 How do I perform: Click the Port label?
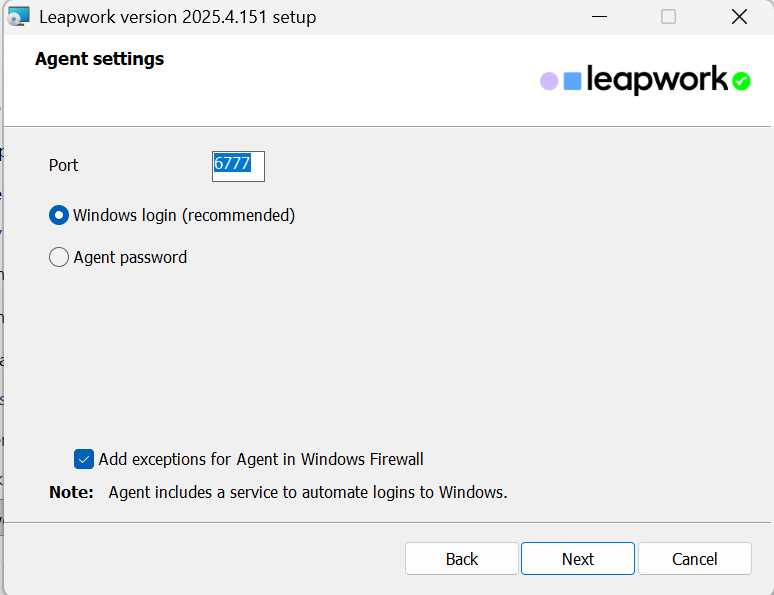(64, 165)
